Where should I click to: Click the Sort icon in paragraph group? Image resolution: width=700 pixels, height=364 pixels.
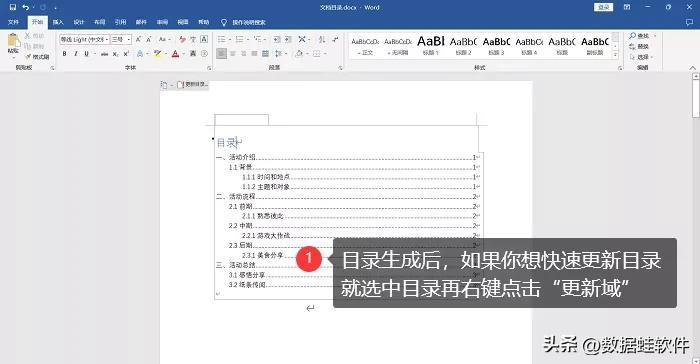[x=322, y=39]
